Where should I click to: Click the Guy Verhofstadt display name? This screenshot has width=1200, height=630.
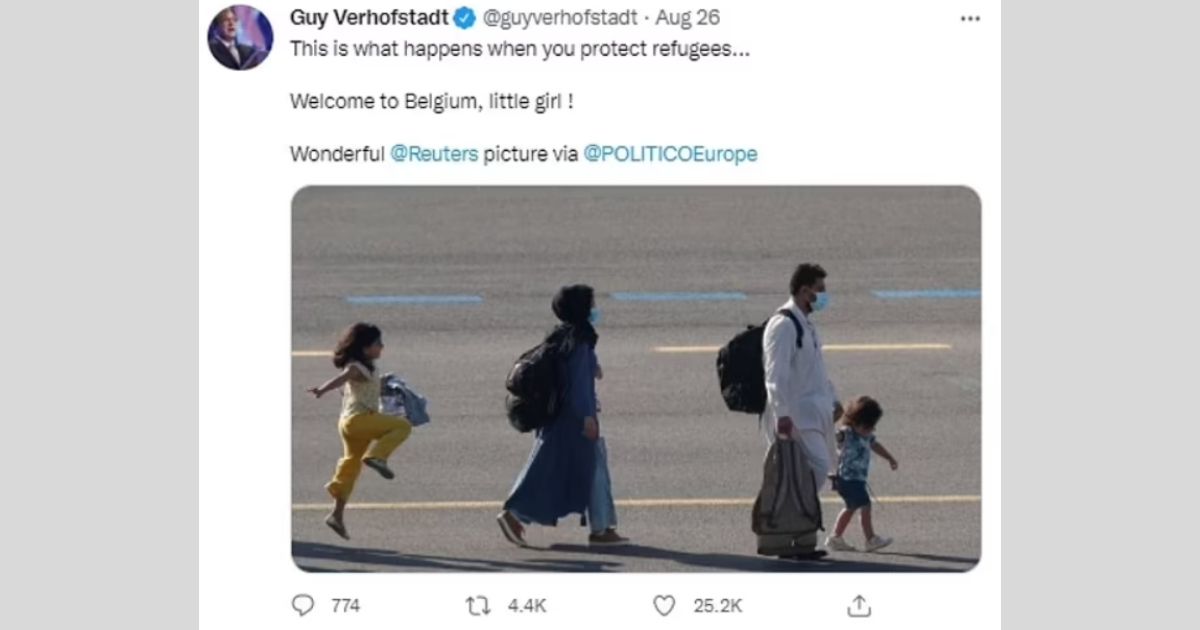point(369,18)
